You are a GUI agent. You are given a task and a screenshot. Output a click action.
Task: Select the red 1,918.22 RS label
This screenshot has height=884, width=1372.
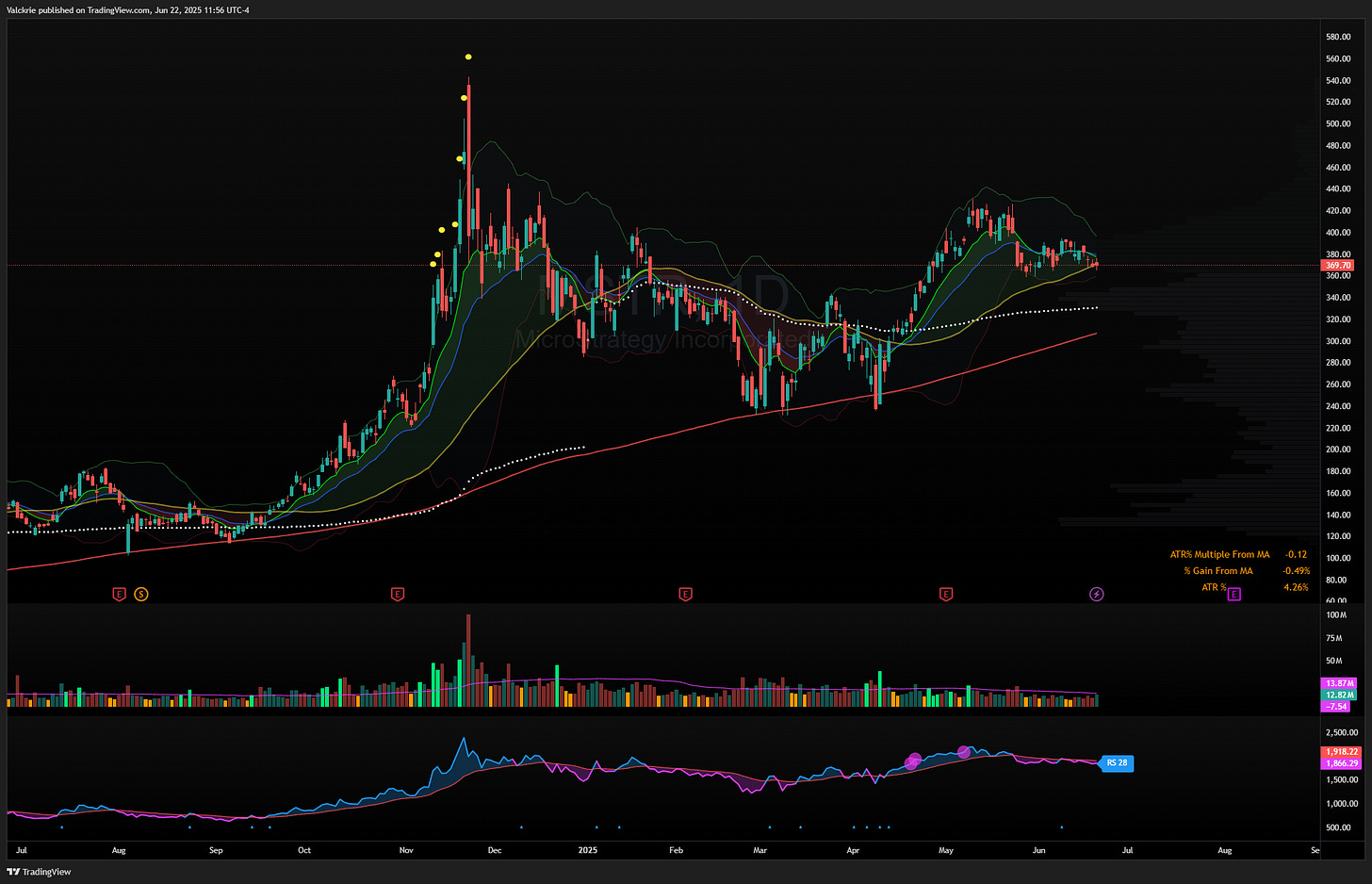[1341, 752]
